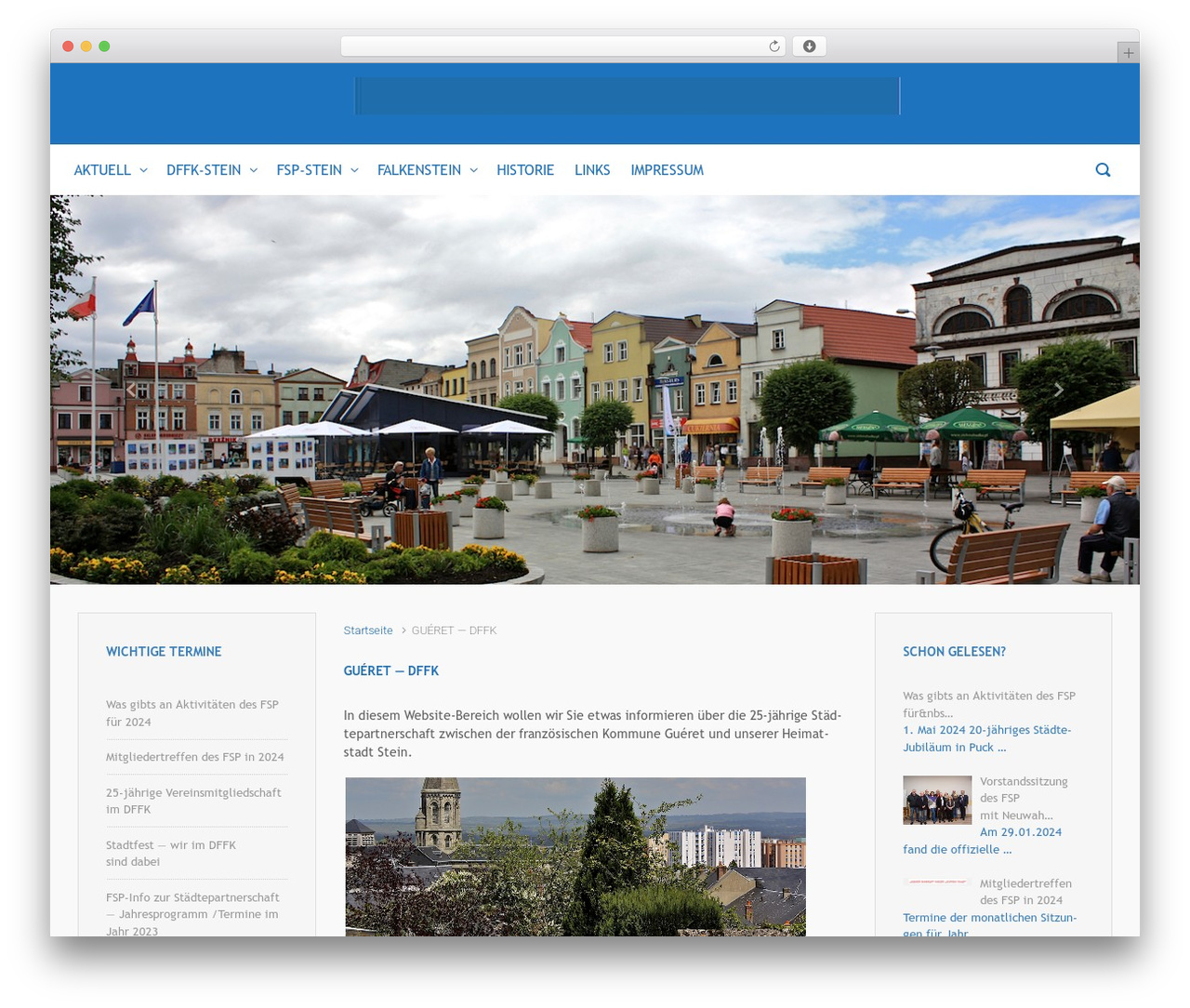Open 'Mitgliedertreffen des FSP in 2024' under Wichtige Termine

(x=195, y=757)
